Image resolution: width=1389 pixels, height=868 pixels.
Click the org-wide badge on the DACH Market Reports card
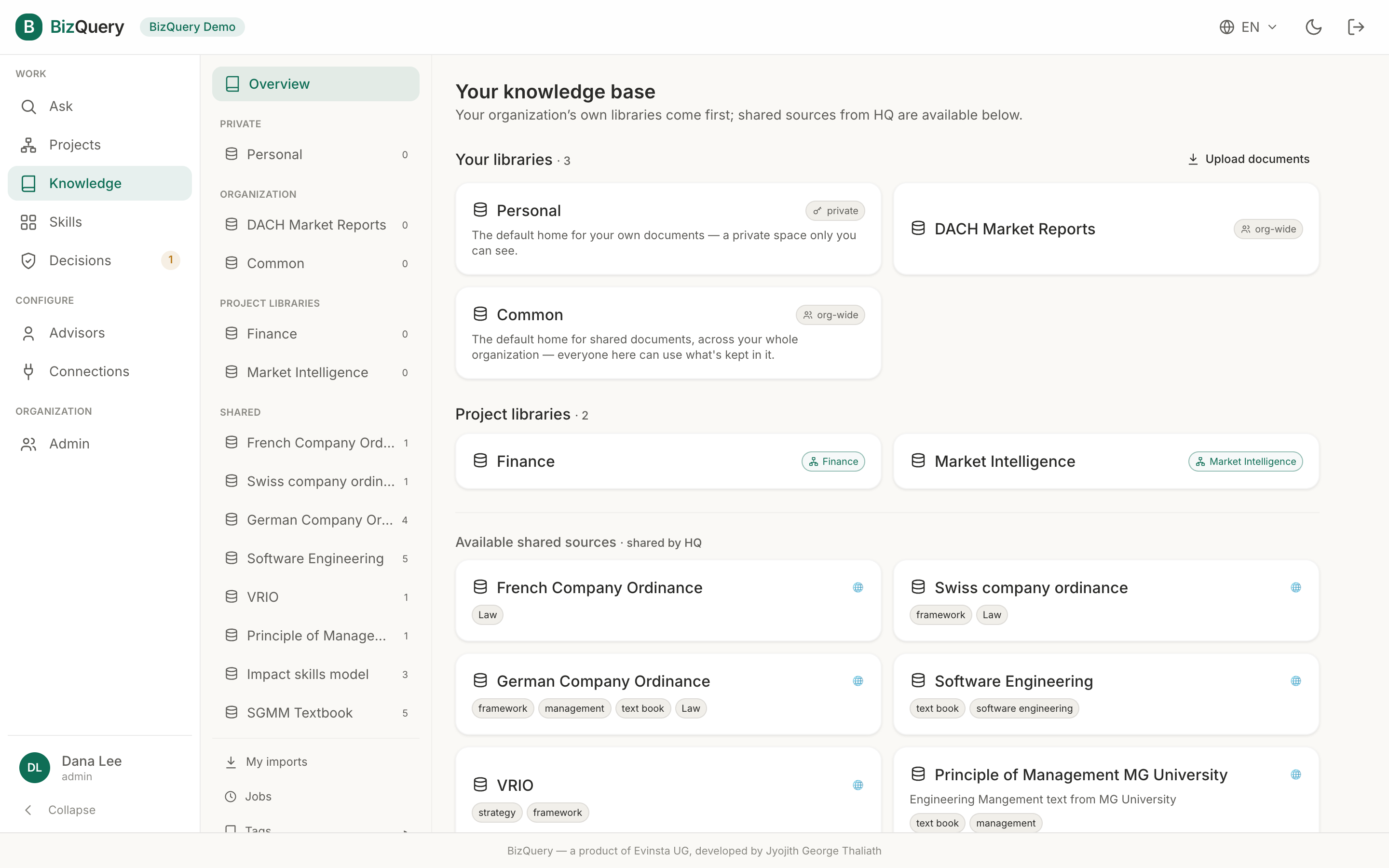pyautogui.click(x=1268, y=229)
